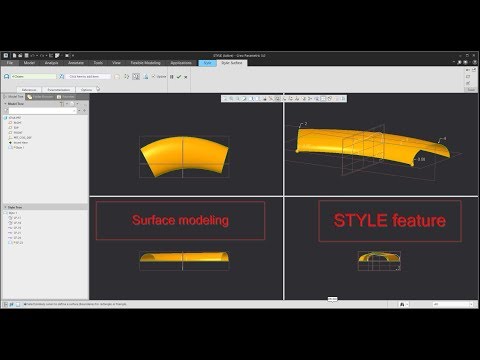Select the Insert Here marker in model tree
Screen dimensions: 480x360
point(19,142)
